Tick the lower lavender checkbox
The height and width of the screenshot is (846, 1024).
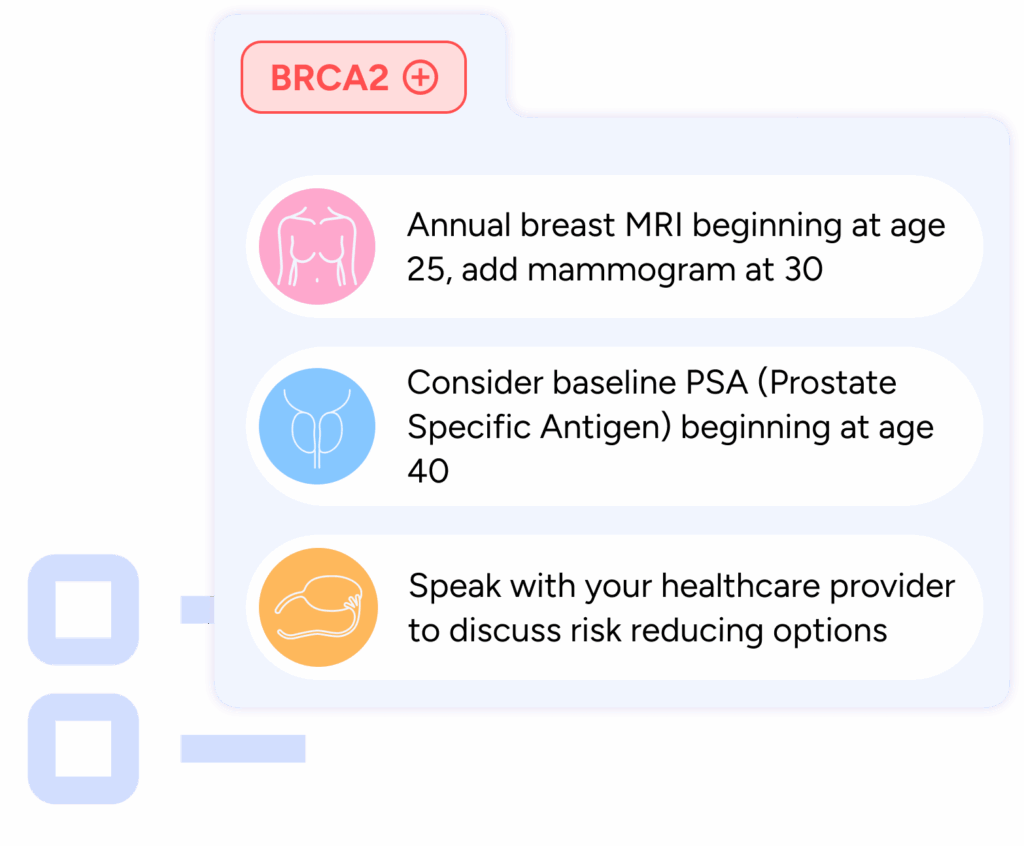83,749
